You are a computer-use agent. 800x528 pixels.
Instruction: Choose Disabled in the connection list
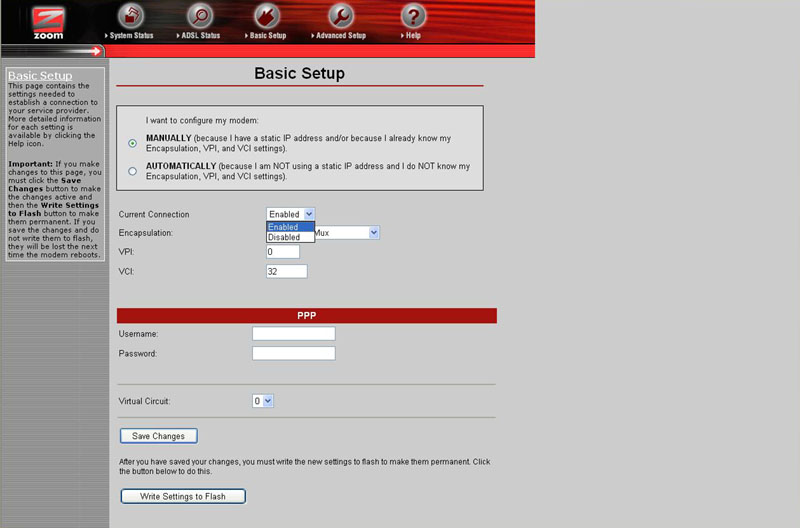coord(284,237)
